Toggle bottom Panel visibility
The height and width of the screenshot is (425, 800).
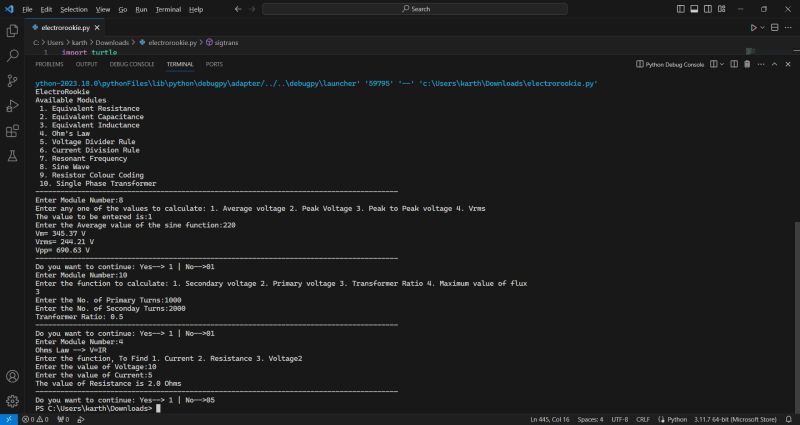point(694,9)
